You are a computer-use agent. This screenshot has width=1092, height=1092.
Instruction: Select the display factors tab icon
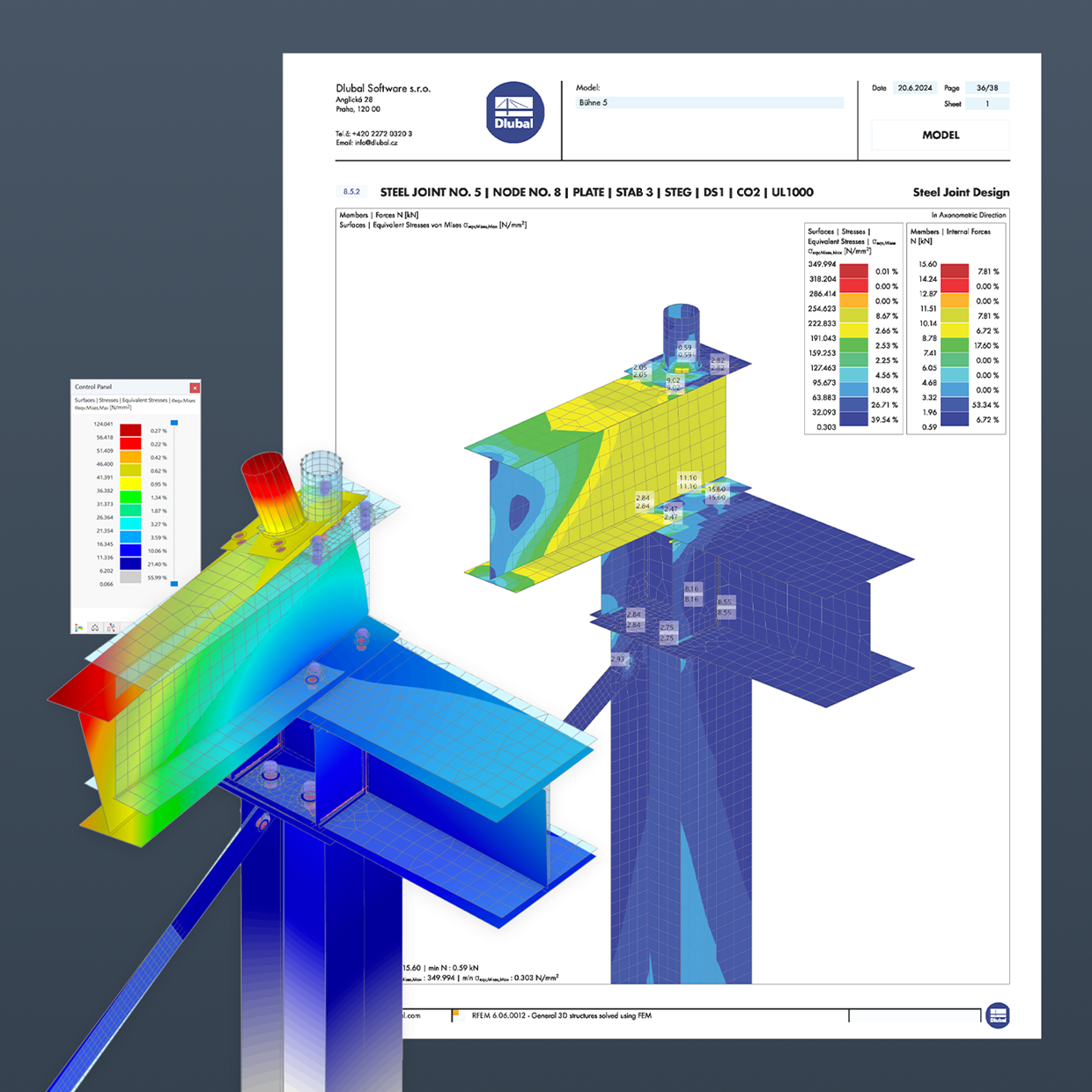click(111, 627)
